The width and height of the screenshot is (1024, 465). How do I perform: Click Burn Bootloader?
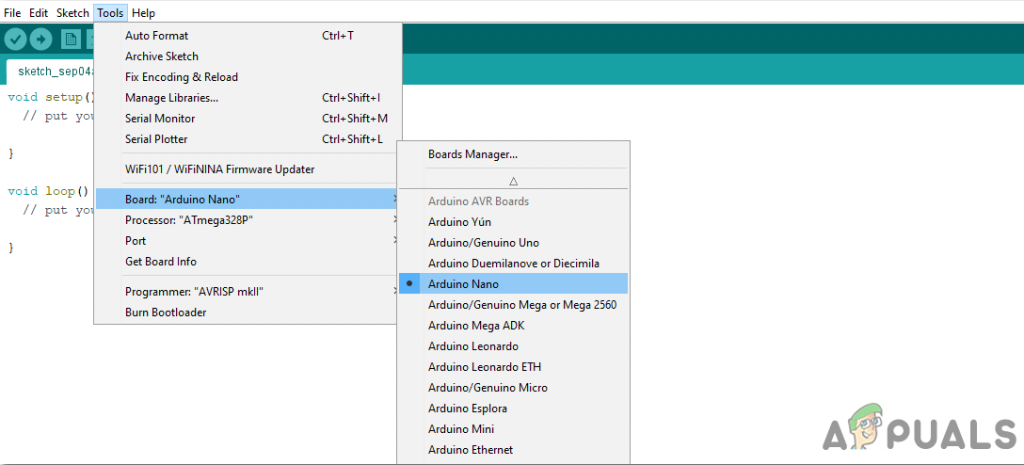pos(167,312)
